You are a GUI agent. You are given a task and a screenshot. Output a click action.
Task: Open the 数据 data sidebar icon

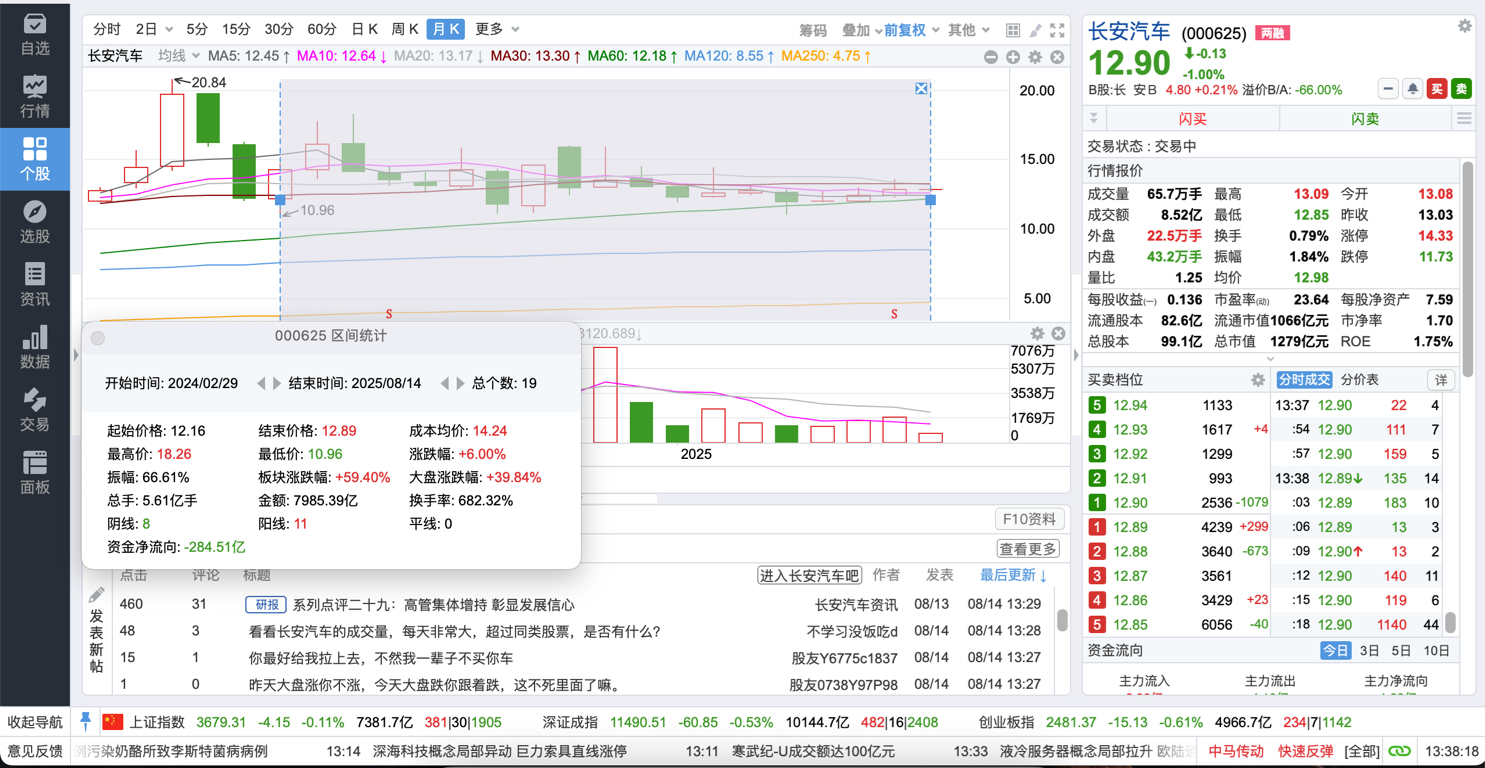pos(34,347)
